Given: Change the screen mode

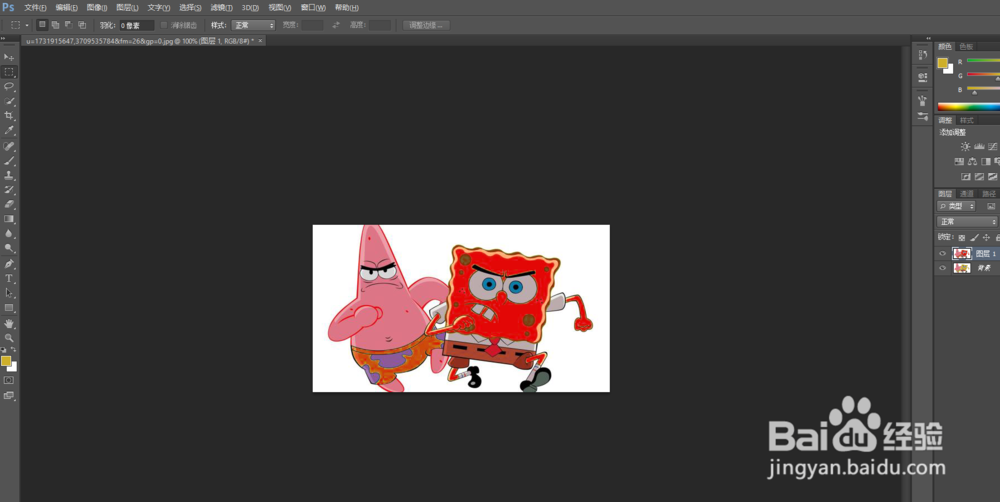Looking at the screenshot, I should pos(9,395).
